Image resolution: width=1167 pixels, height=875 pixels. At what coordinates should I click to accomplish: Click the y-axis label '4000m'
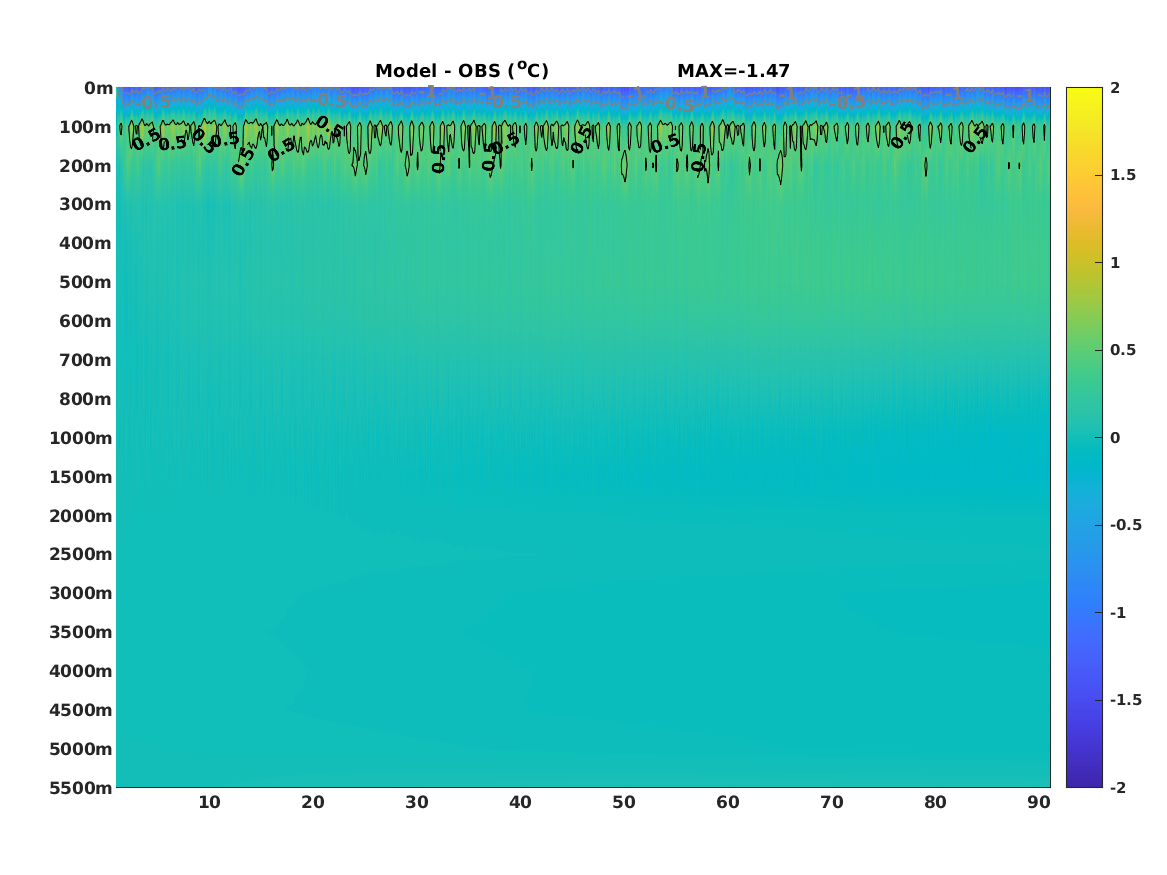pyautogui.click(x=81, y=671)
